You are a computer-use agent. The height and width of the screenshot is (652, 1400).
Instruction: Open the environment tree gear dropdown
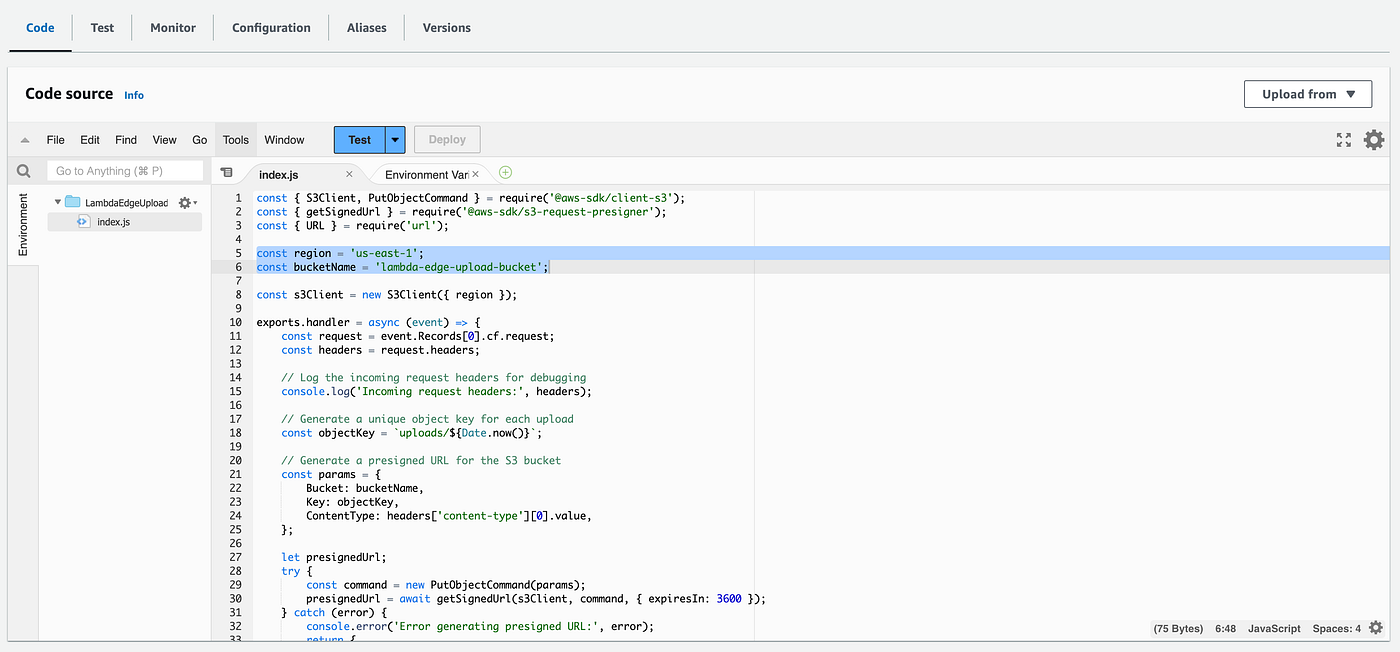(x=187, y=202)
